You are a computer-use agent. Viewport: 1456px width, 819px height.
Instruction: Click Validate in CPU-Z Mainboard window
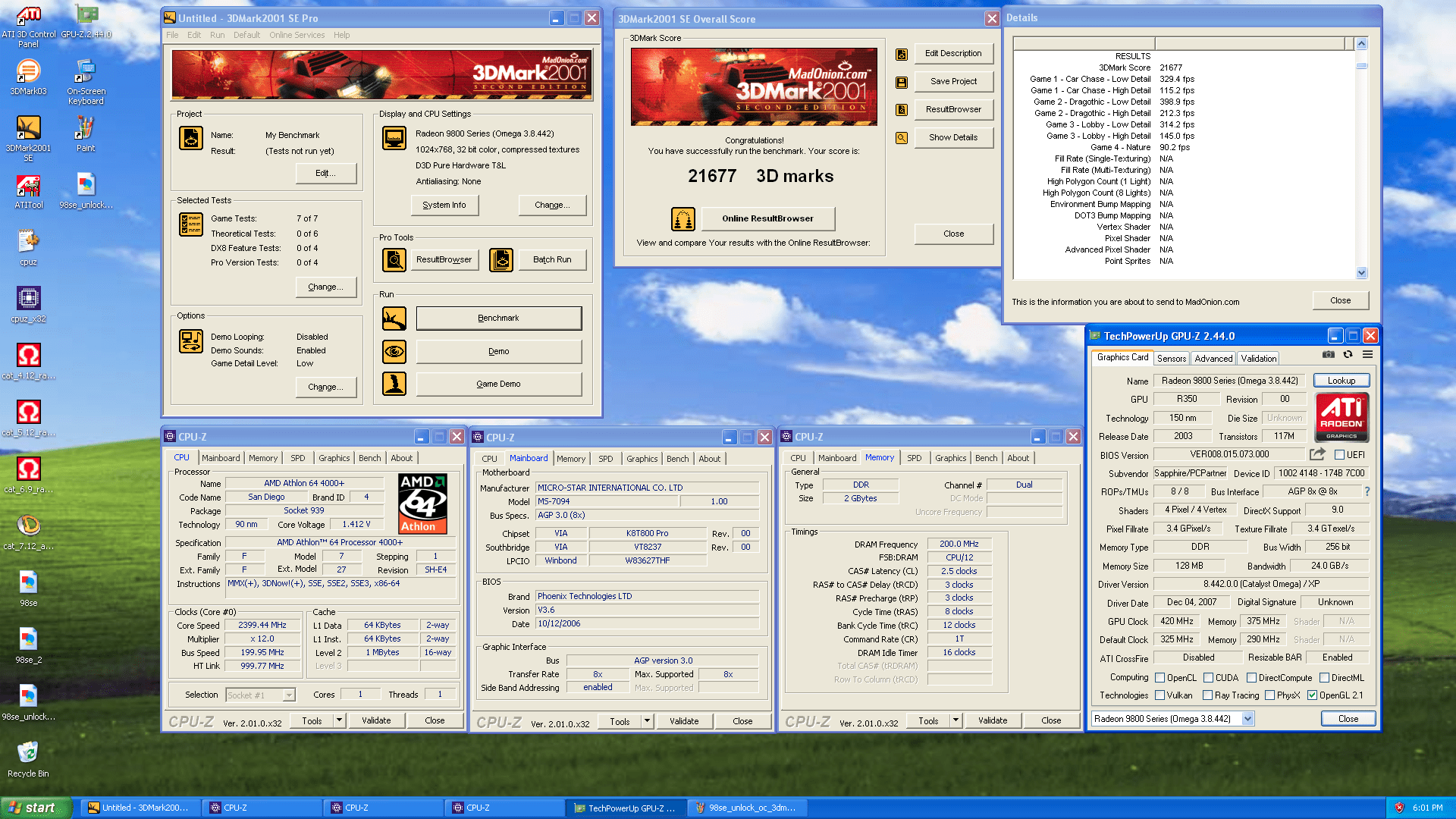tap(684, 721)
